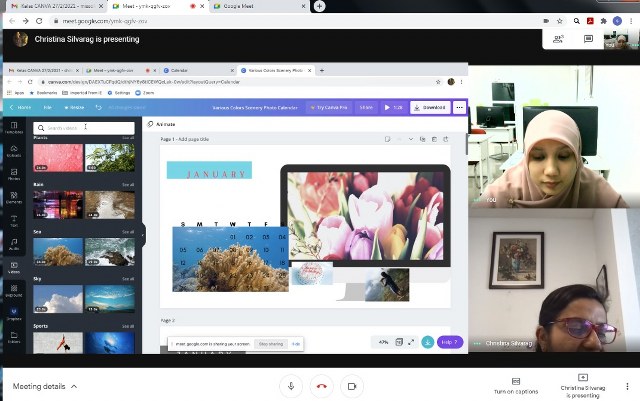Select the cloudy Sky video thumbnail
Image resolution: width=640 pixels, height=401 pixels.
[58, 299]
